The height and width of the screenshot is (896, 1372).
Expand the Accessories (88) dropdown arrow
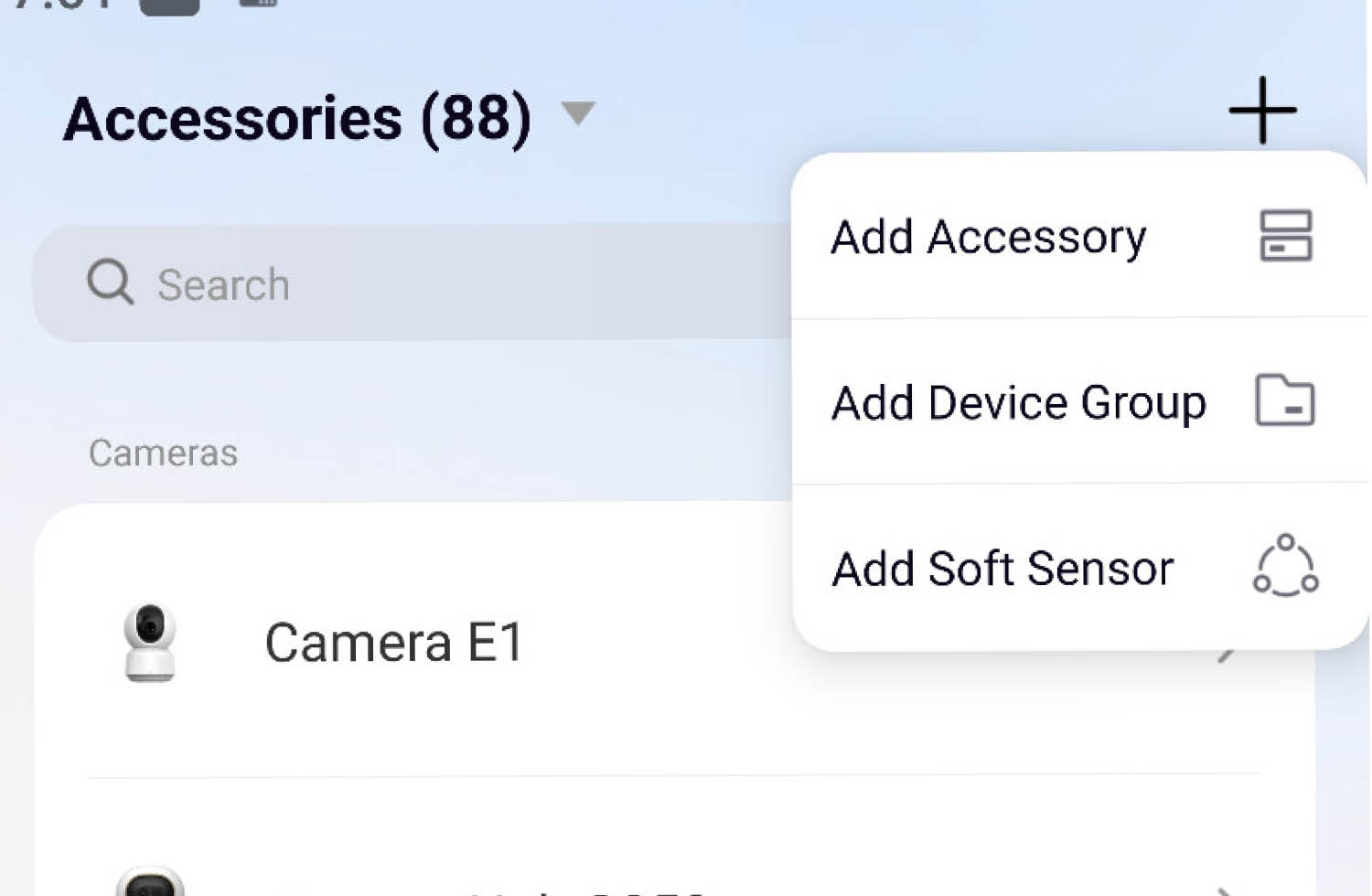tap(578, 113)
